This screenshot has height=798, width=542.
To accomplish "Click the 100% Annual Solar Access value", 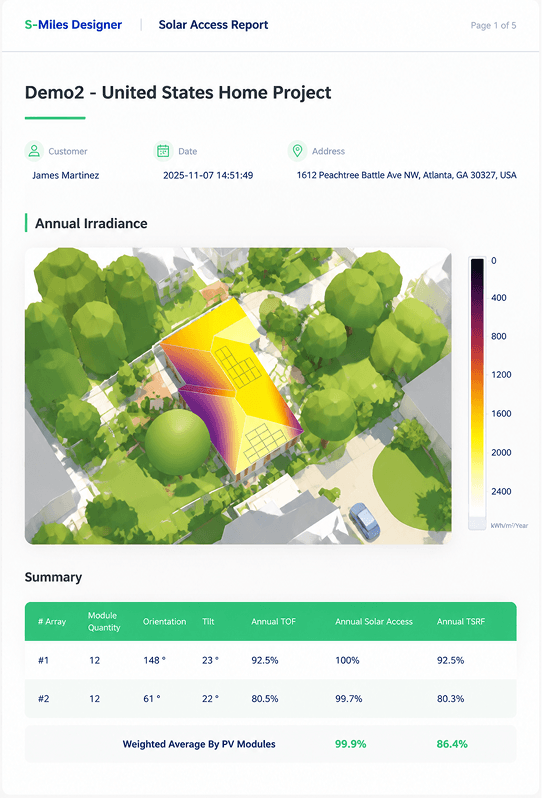I will [347, 660].
